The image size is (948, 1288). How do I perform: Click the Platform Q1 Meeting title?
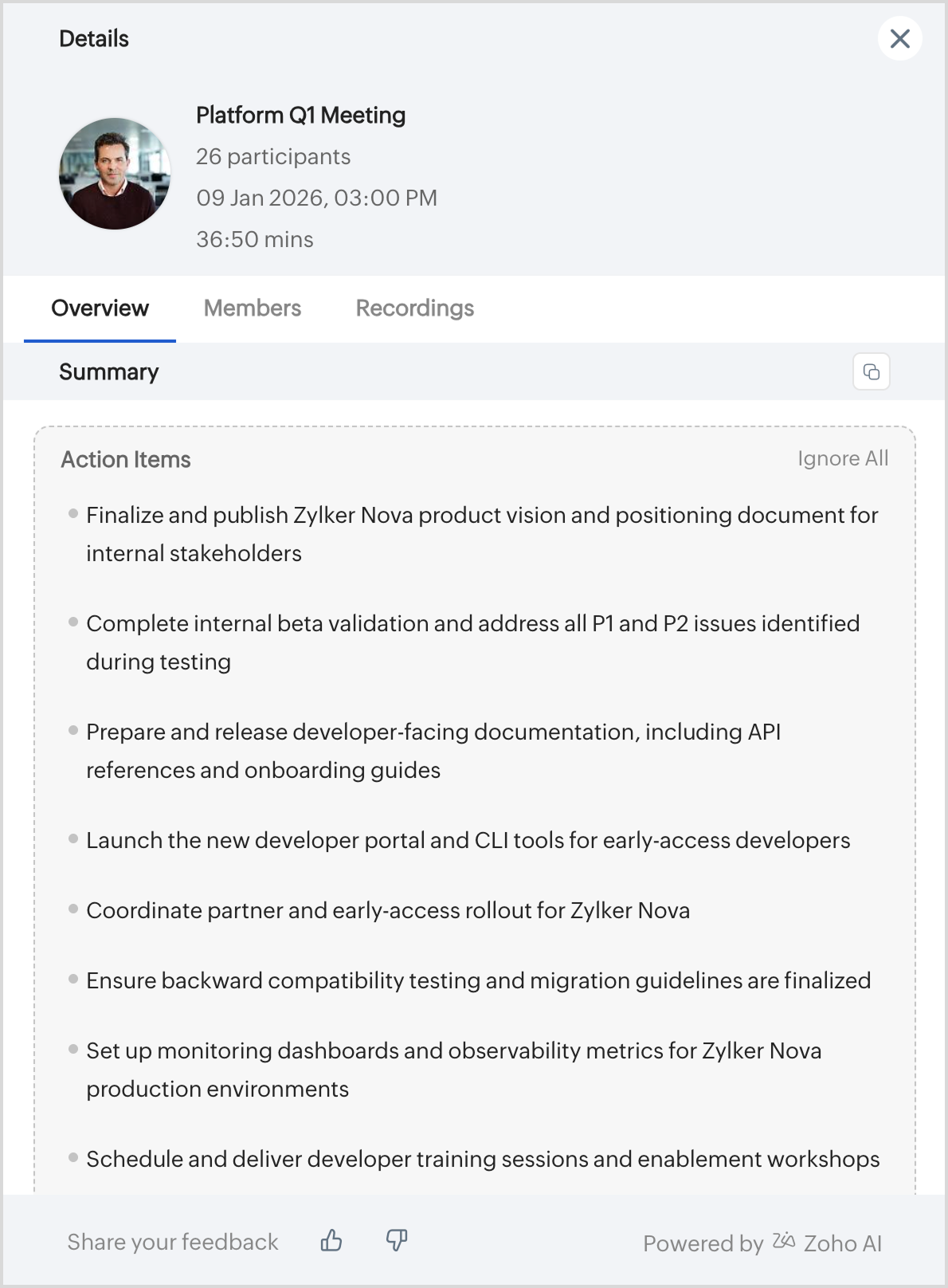tap(300, 116)
